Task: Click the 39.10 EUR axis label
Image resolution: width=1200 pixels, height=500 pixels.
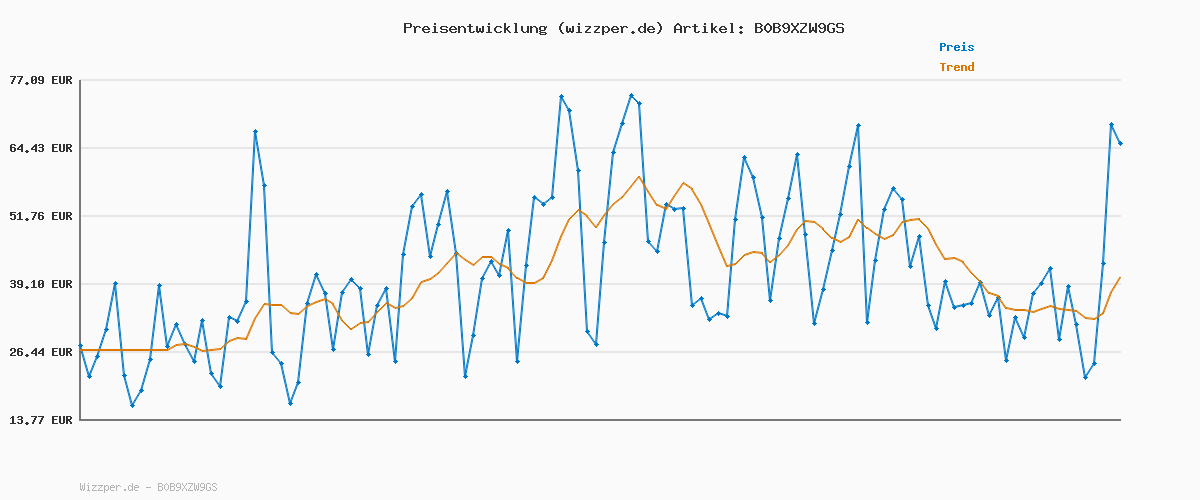Action: [x=41, y=284]
